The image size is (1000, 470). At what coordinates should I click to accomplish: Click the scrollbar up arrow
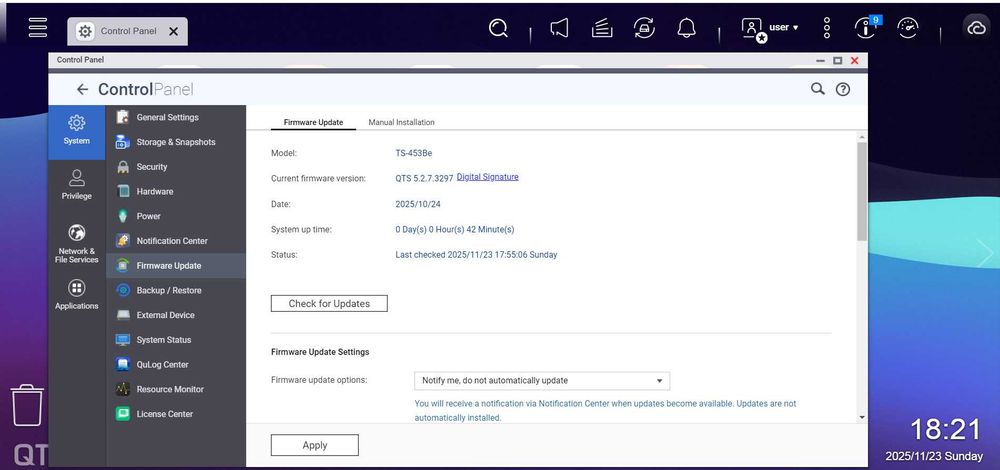(862, 136)
